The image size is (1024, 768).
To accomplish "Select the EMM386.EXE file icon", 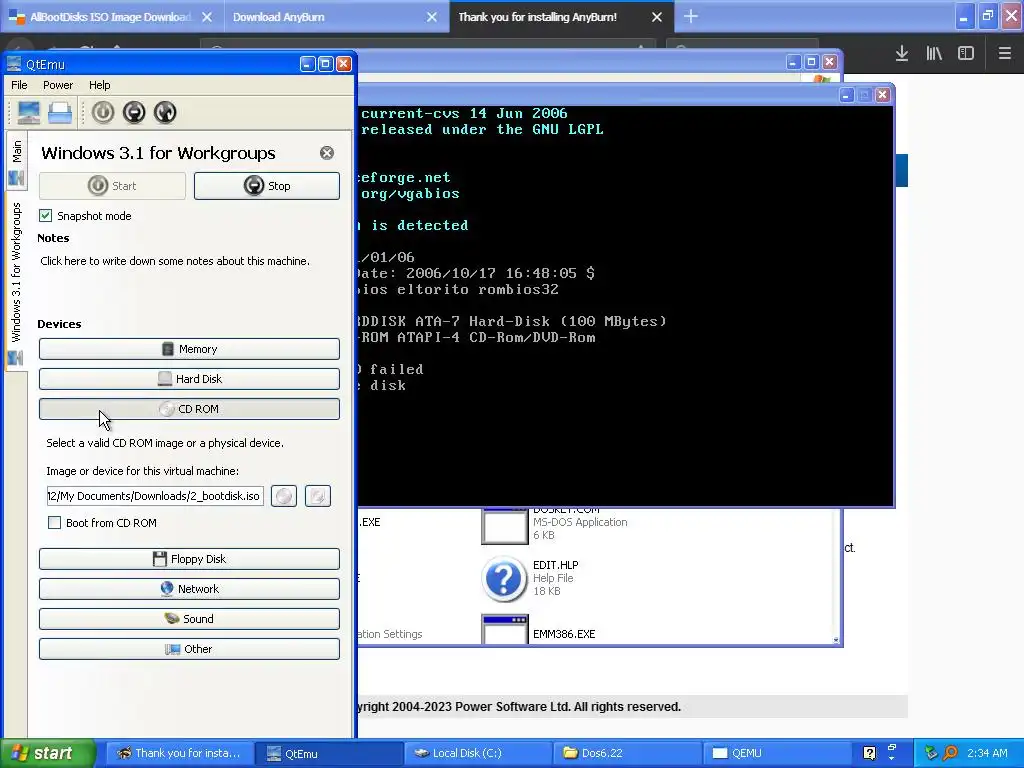I will coord(504,630).
